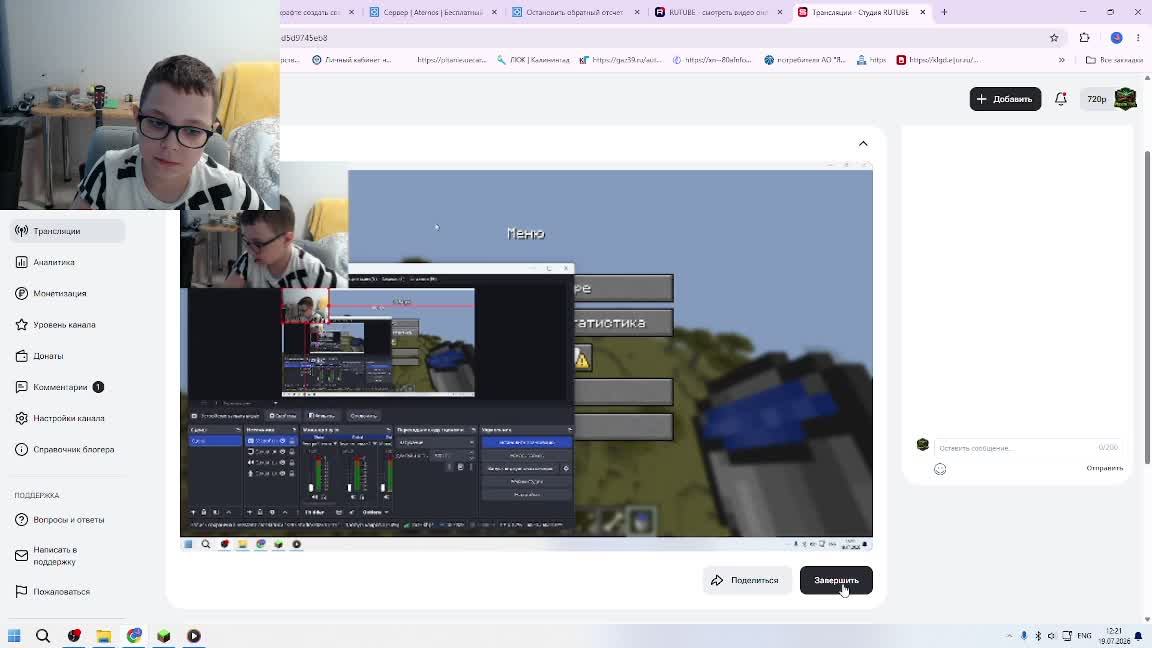
Task: Open the volume tray icon
Action: pyautogui.click(x=1051, y=636)
